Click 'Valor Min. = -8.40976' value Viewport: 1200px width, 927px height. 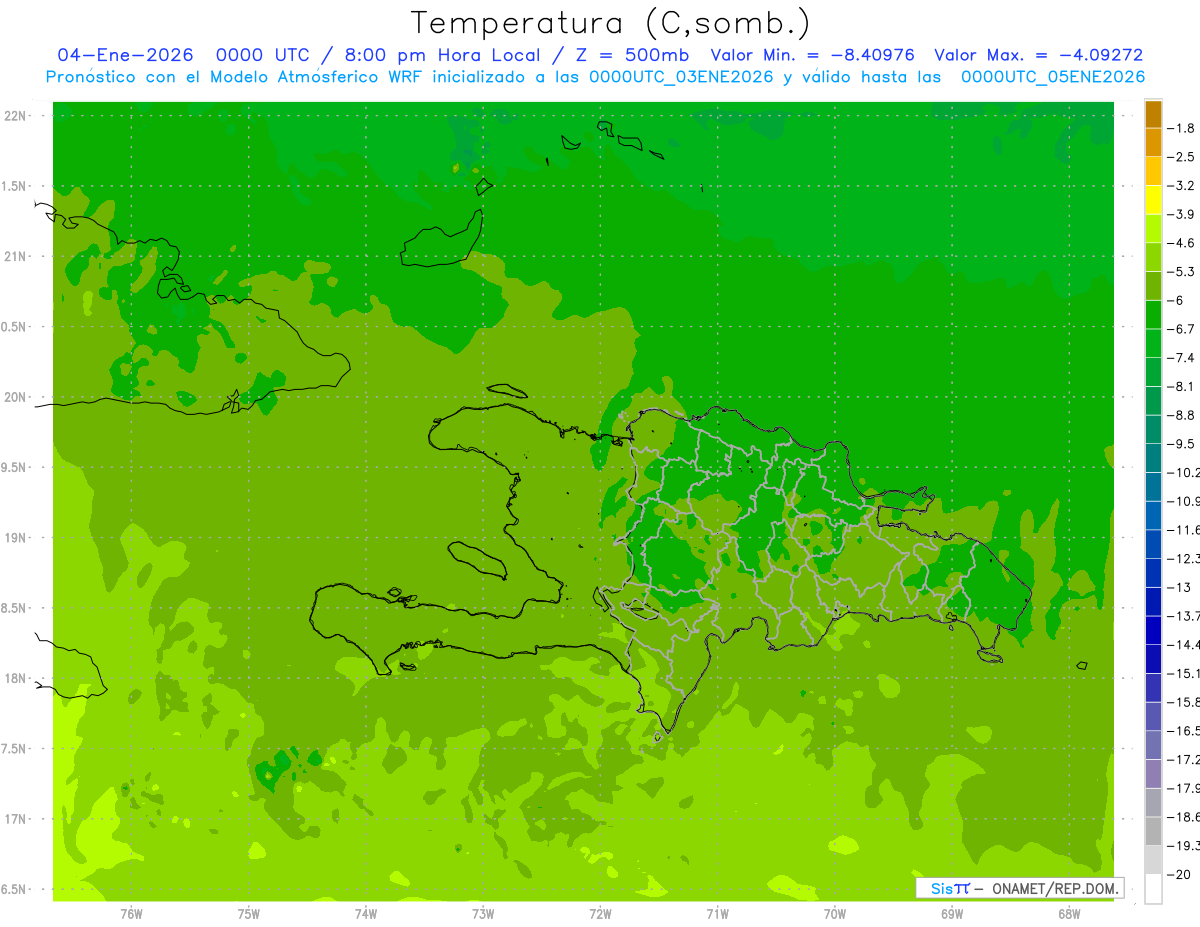(x=812, y=55)
